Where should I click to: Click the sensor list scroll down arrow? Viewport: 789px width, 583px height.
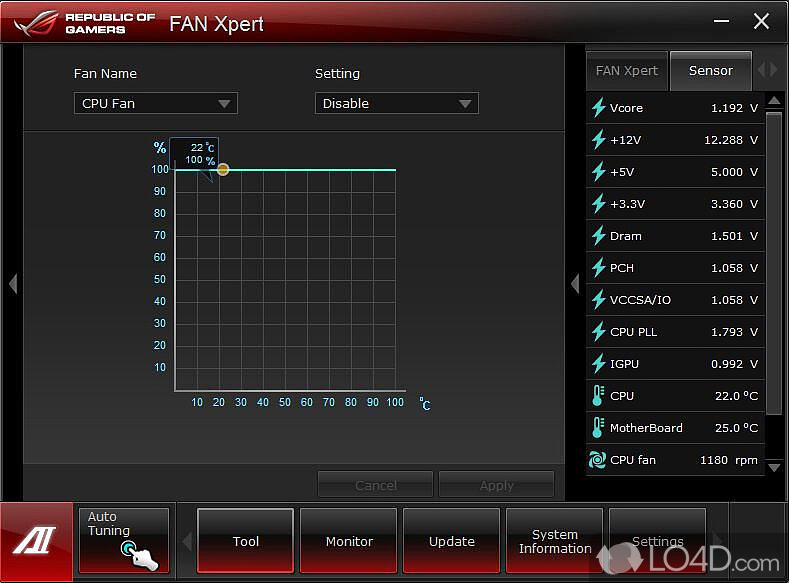pyautogui.click(x=774, y=468)
